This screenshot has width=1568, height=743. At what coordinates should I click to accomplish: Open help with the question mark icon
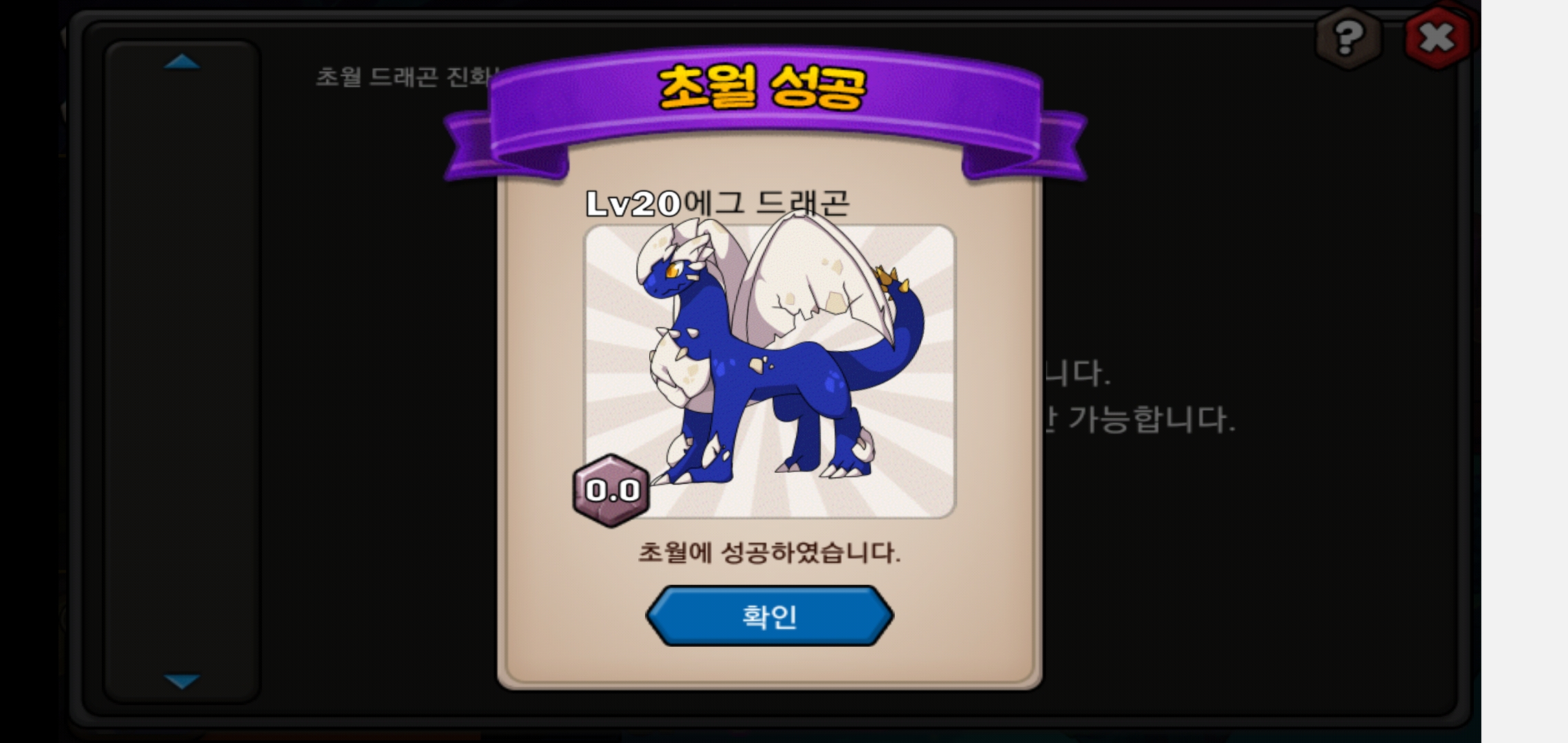click(x=1348, y=39)
